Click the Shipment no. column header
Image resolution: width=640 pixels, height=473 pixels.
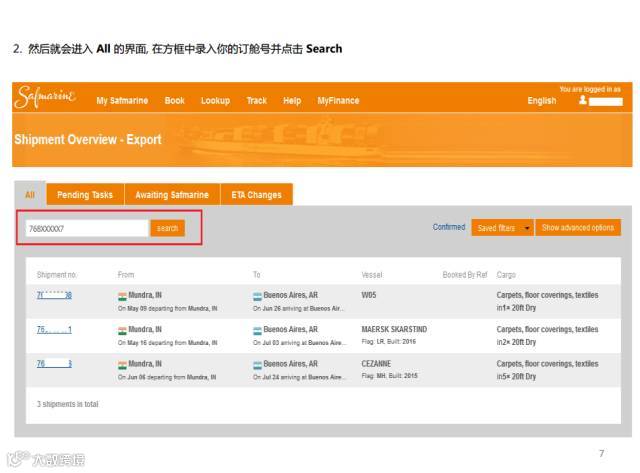57,275
